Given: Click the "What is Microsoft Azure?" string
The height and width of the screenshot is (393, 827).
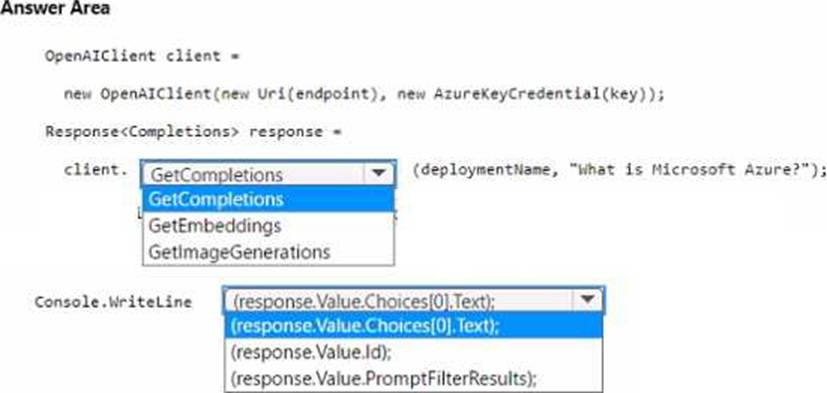Looking at the screenshot, I should [692, 170].
